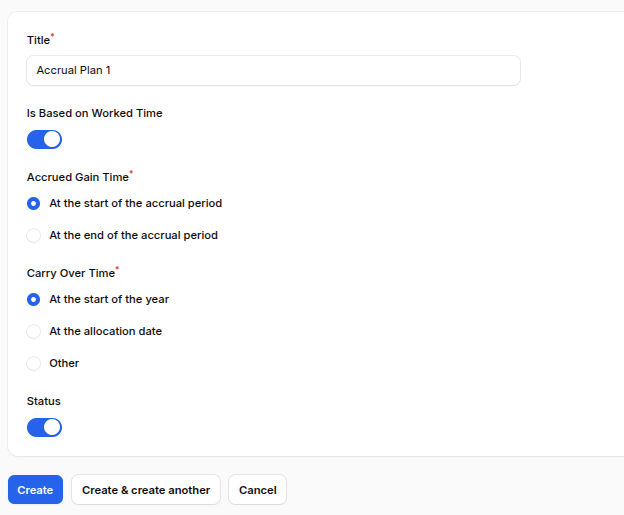
Task: Click the 'At the allocation date' label text
Action: [105, 331]
